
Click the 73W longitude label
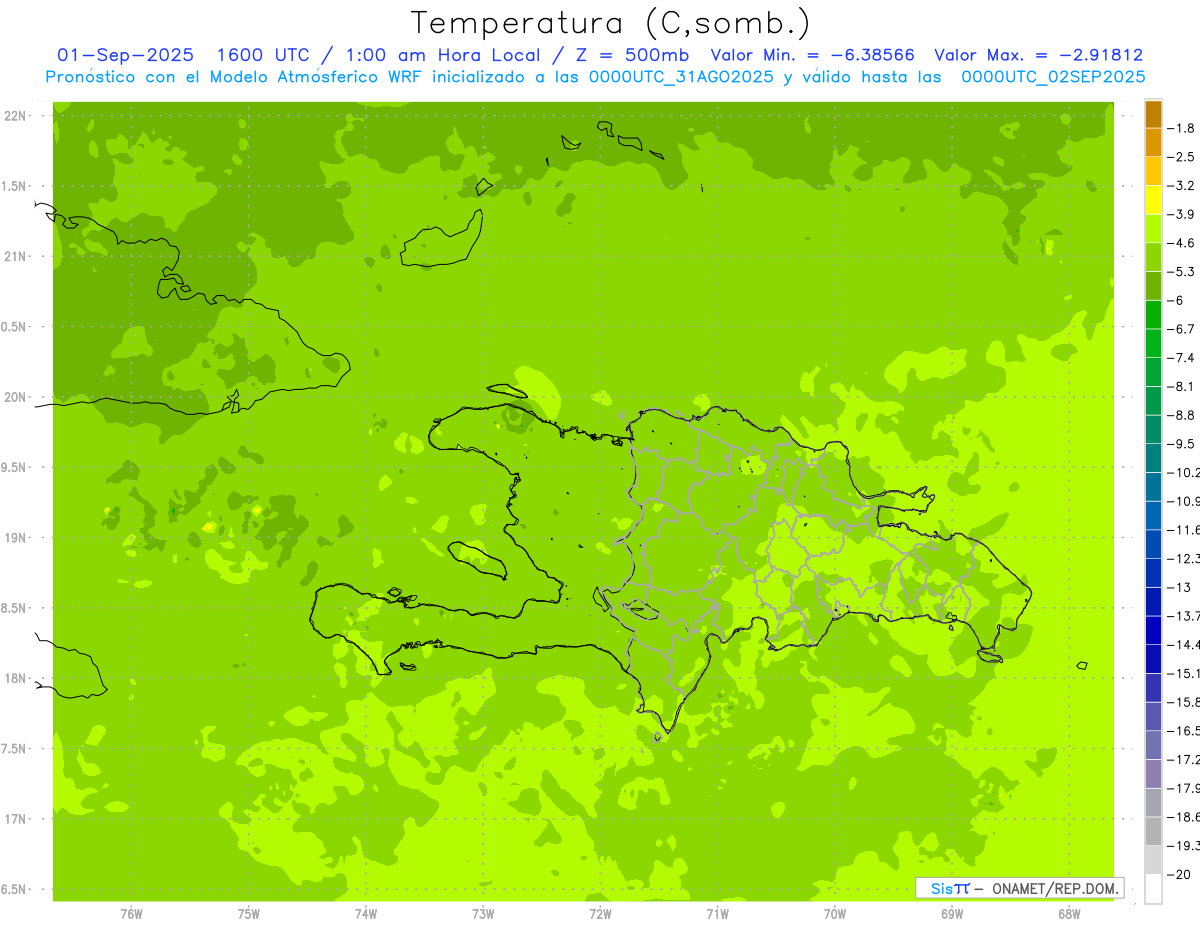(x=483, y=913)
